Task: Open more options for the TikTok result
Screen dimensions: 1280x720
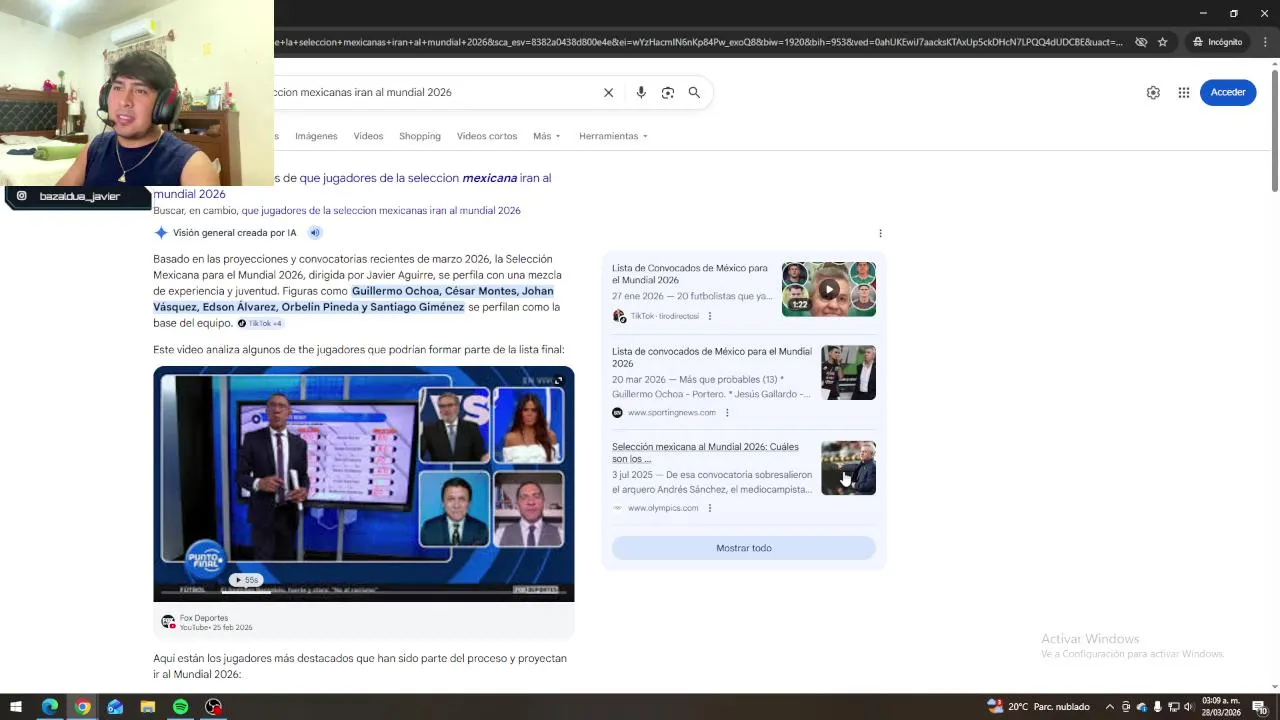Action: point(710,316)
